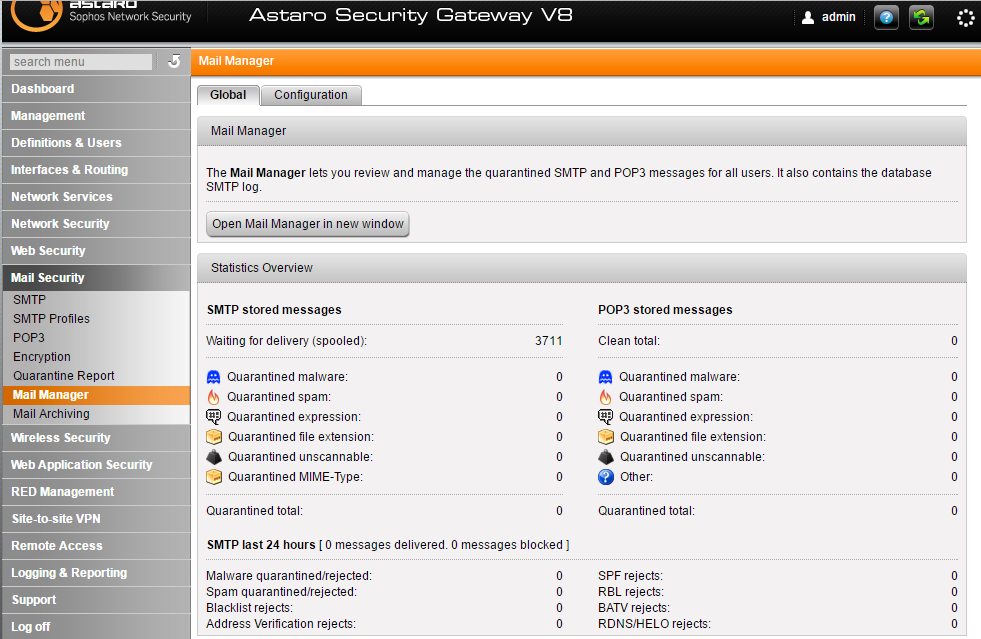Screen dimensions: 981x639
Task: Click SMTP Quarantined spam flame icon
Action: click(213, 397)
